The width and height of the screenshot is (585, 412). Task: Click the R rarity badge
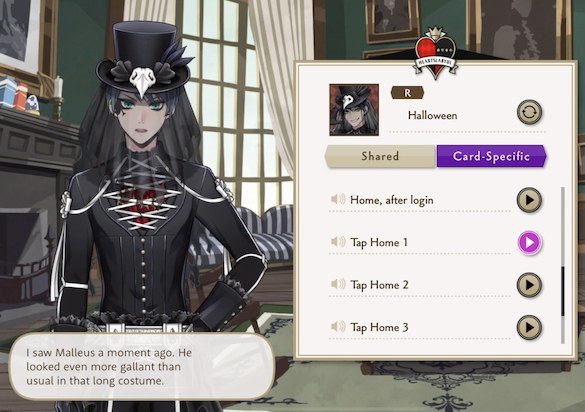click(407, 93)
